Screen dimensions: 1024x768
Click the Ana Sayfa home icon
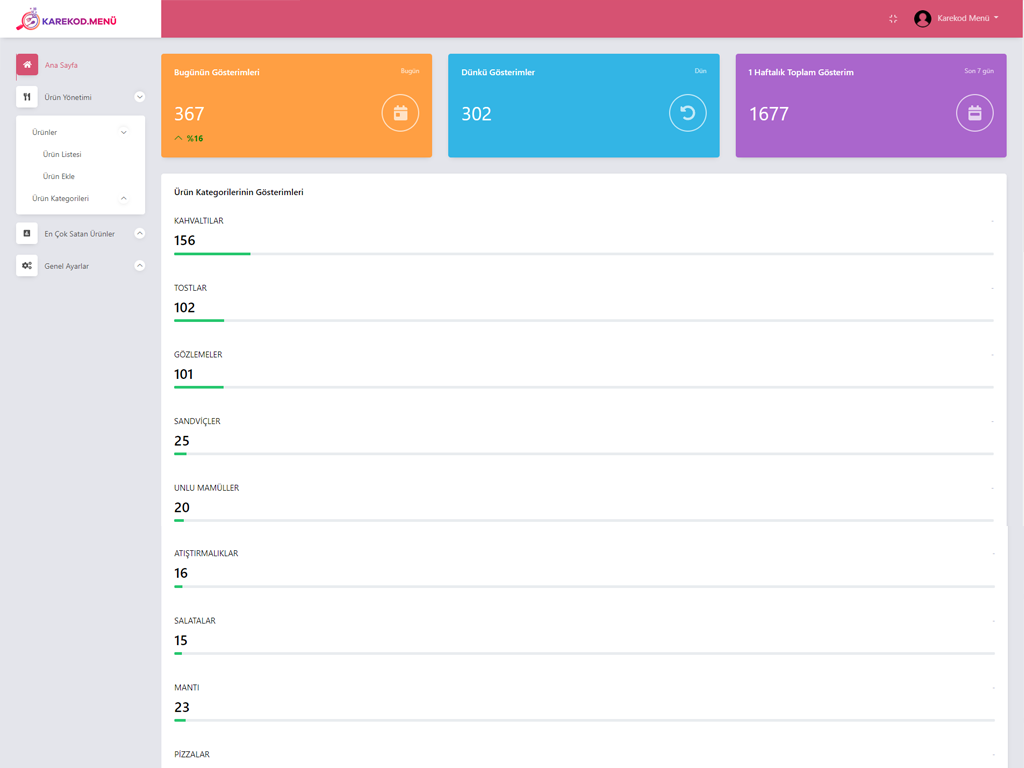(x=27, y=65)
